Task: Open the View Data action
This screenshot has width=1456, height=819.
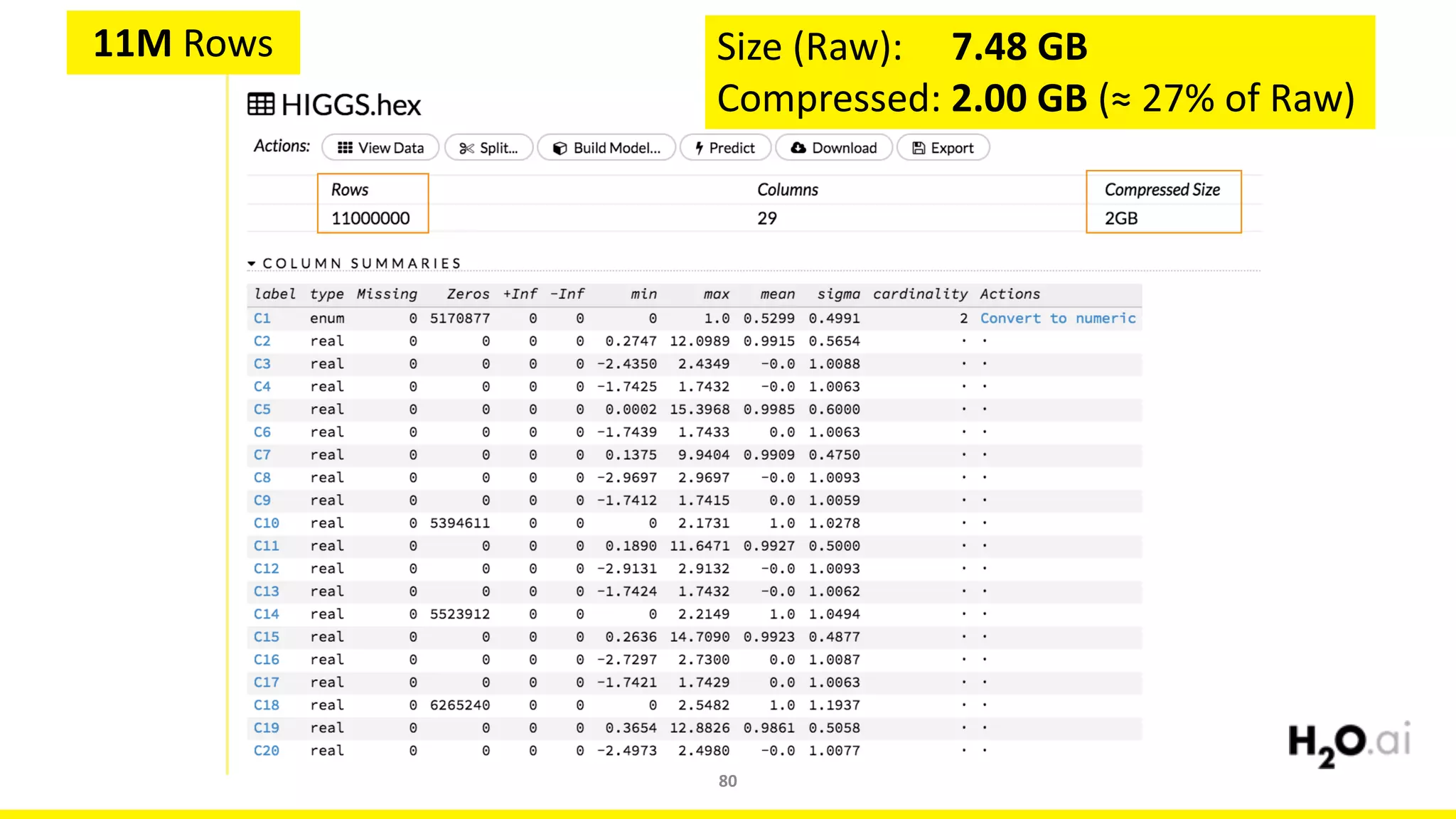Action: point(380,148)
